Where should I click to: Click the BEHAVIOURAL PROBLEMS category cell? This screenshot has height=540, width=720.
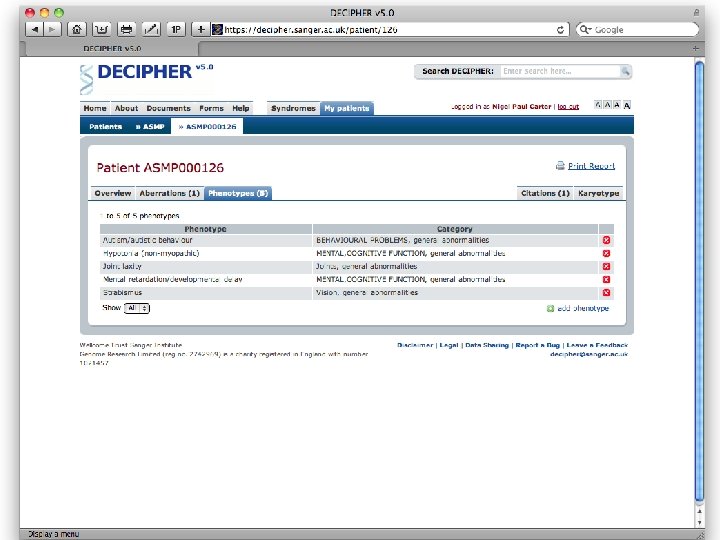tap(455, 240)
